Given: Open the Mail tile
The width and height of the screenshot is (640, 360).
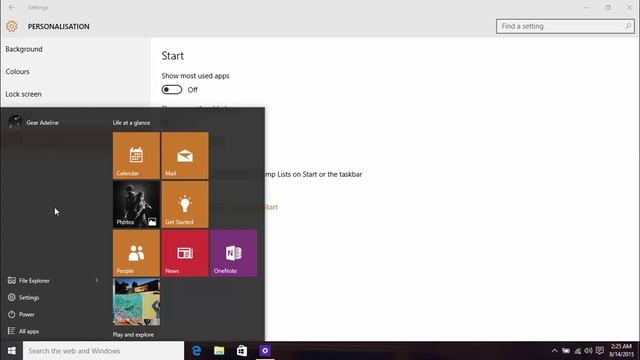Looking at the screenshot, I should pos(185,156).
